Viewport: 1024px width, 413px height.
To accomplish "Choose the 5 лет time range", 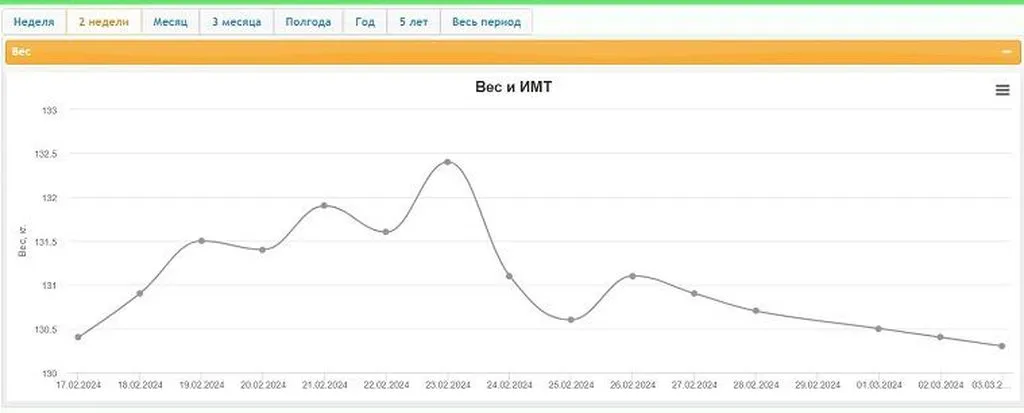I will (414, 22).
